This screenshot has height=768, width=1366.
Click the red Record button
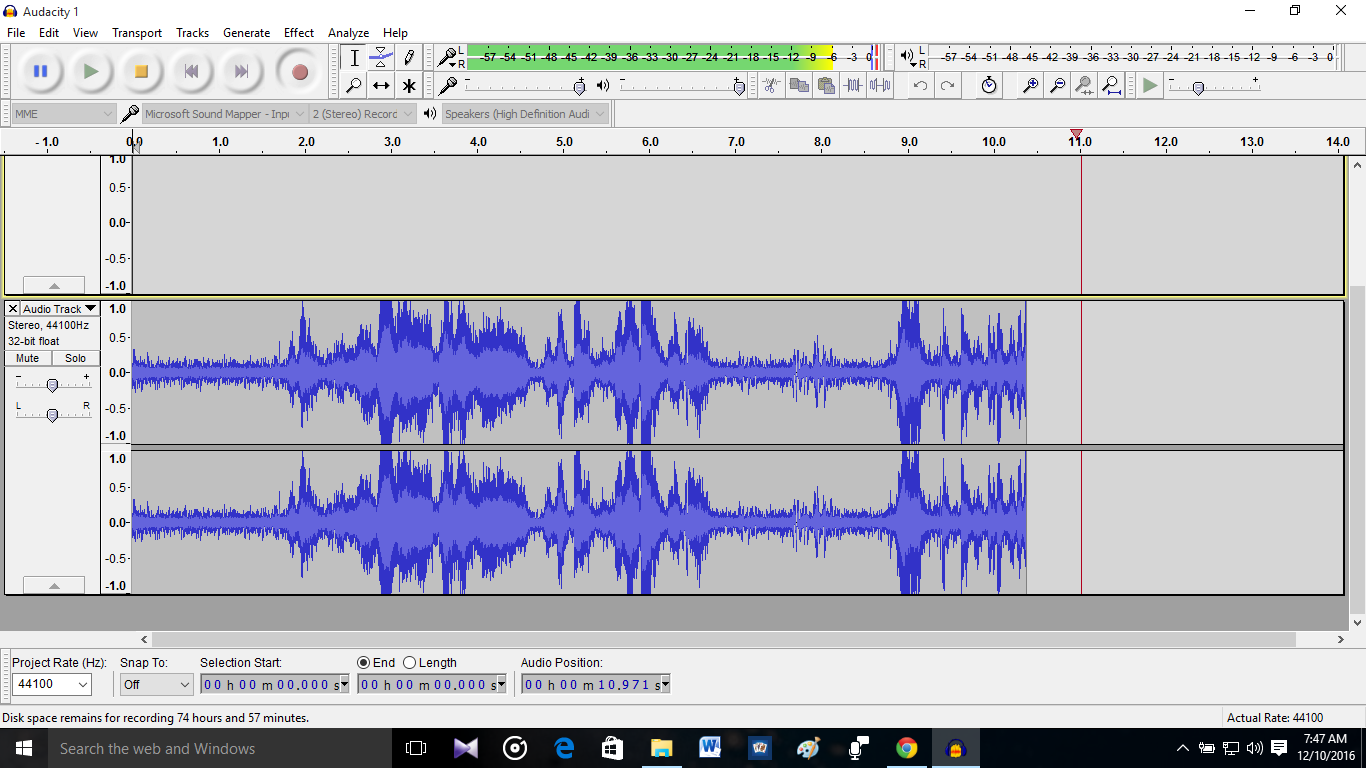299,71
